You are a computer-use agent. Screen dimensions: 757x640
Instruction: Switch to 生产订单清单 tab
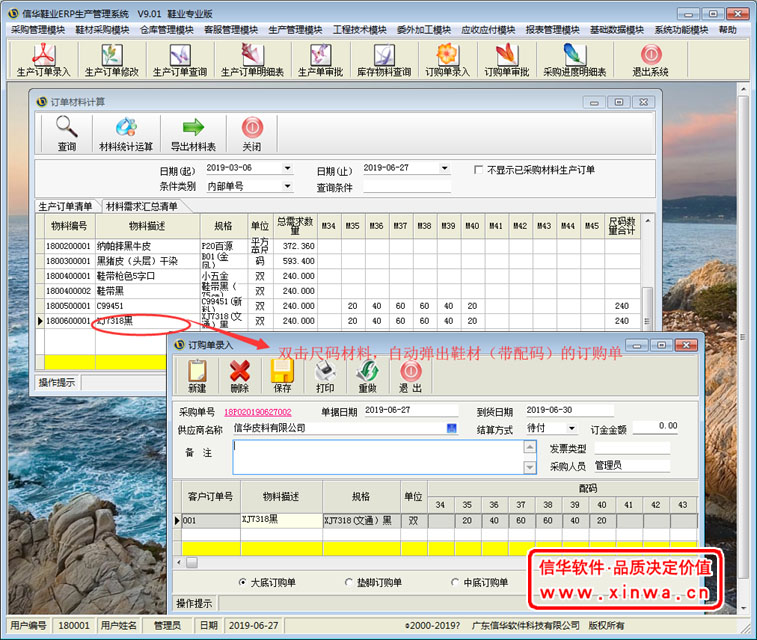[x=66, y=207]
